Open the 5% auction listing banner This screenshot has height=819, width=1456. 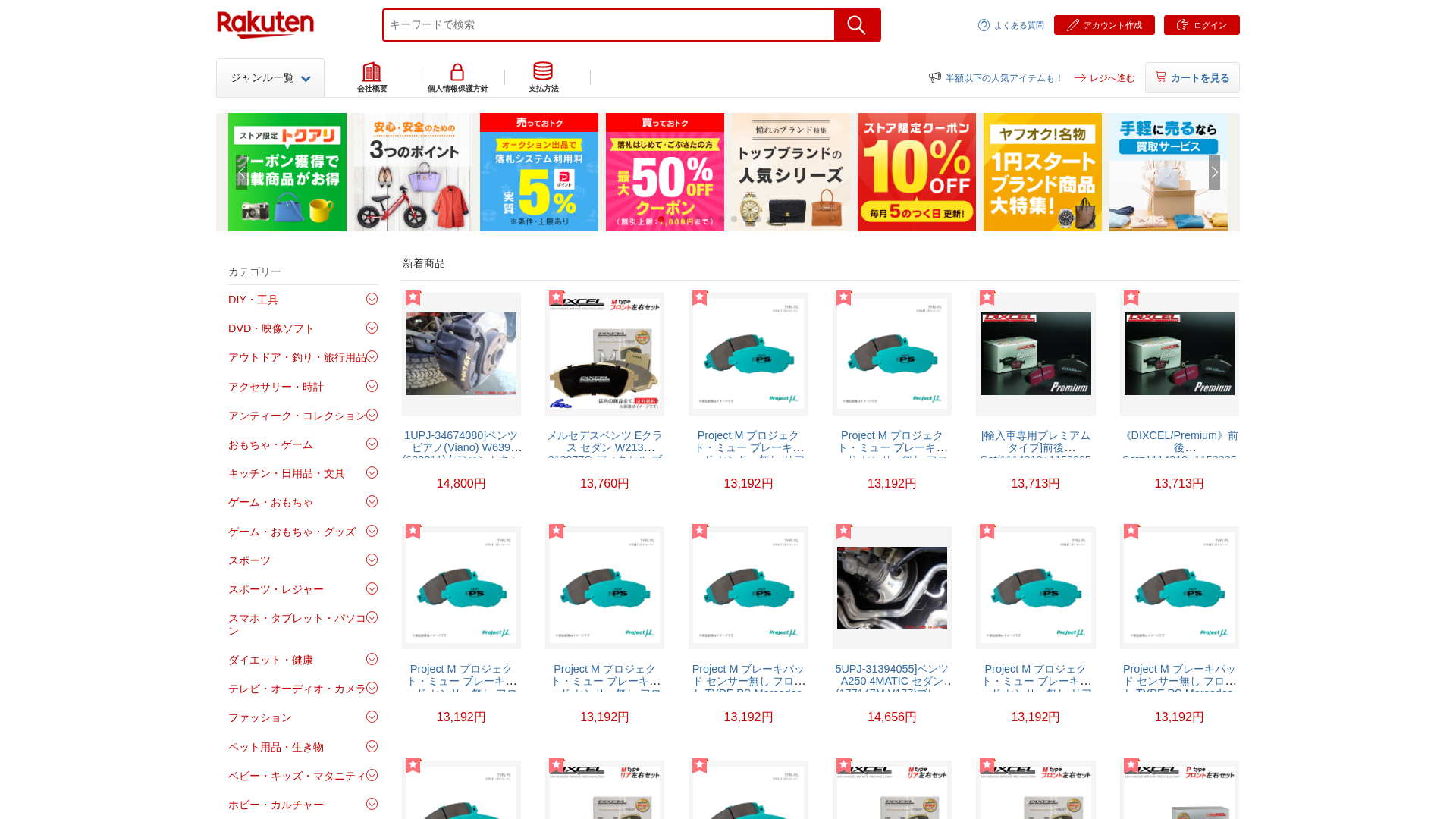[x=539, y=172]
